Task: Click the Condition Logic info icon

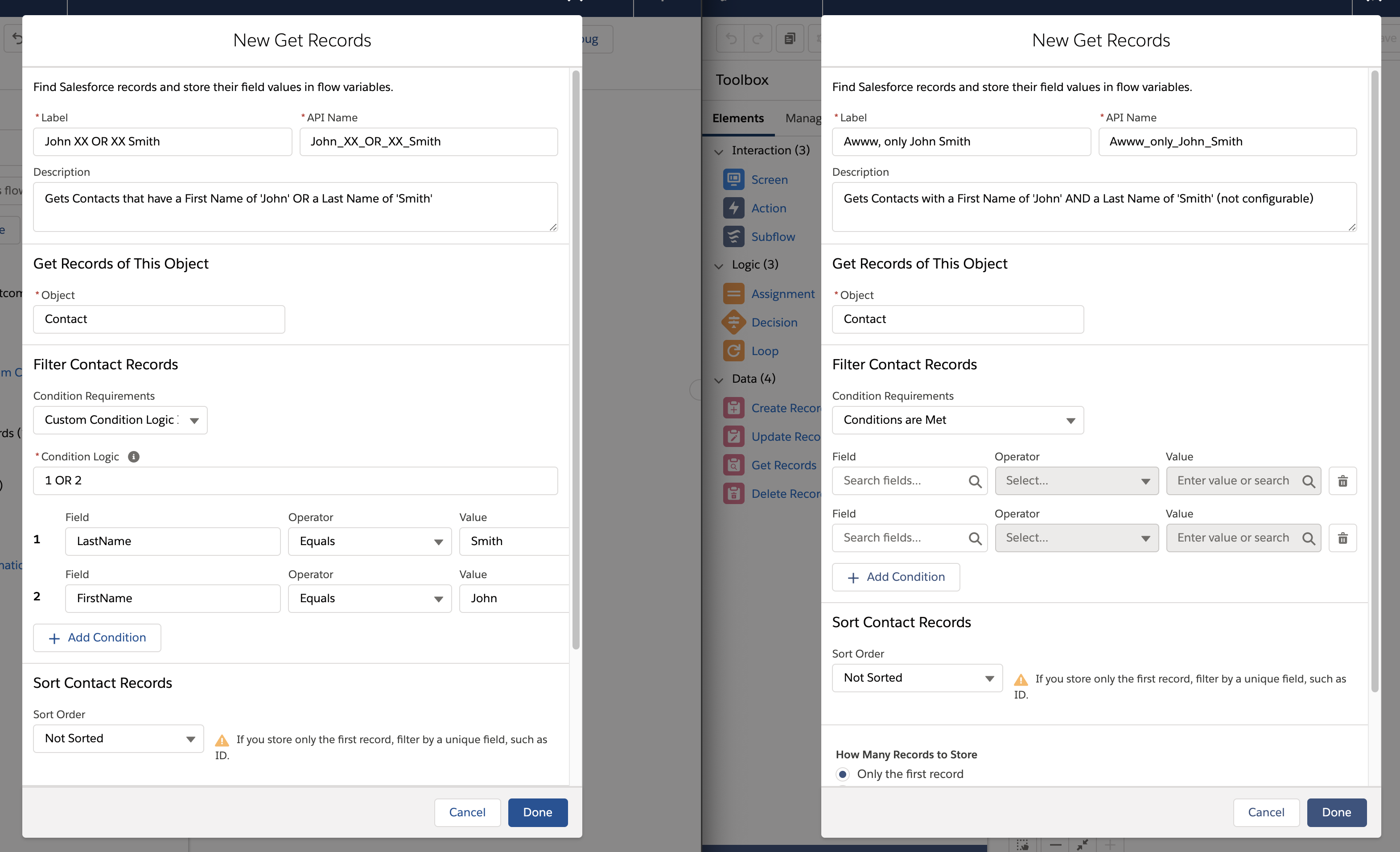Action: pos(133,456)
